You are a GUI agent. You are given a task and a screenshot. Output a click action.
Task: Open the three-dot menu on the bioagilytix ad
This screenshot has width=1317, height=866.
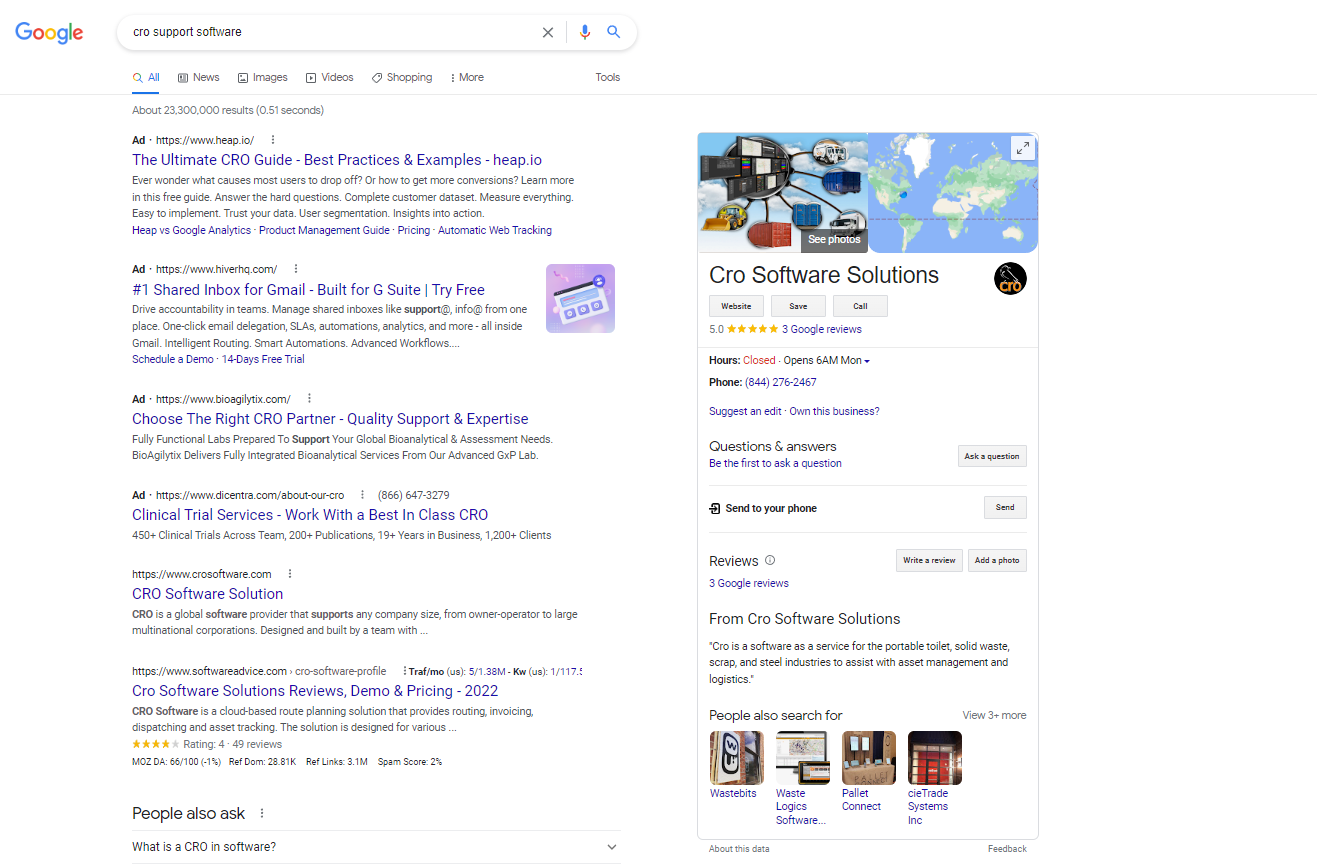[309, 398]
